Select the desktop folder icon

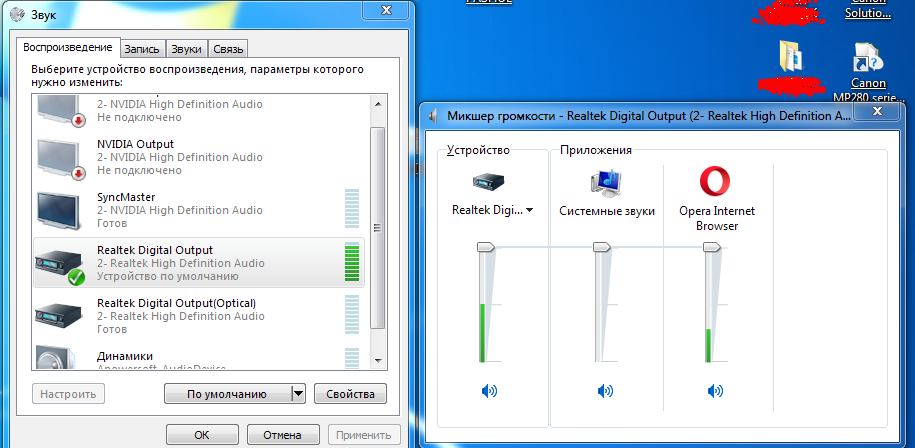(791, 56)
